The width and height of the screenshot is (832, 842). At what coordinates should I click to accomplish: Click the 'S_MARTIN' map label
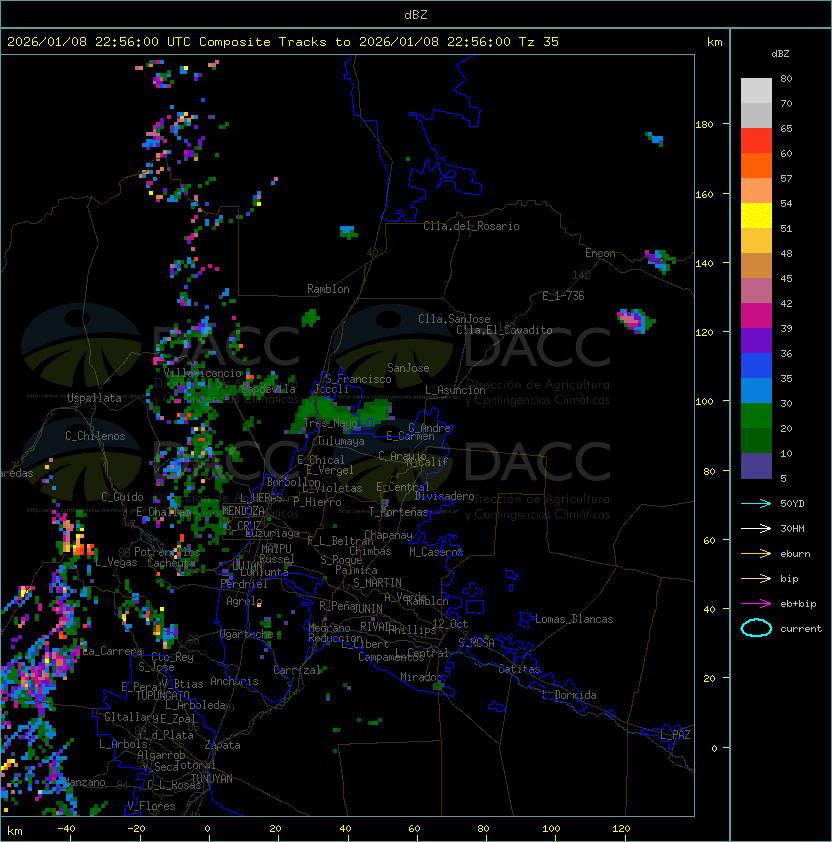377,582
